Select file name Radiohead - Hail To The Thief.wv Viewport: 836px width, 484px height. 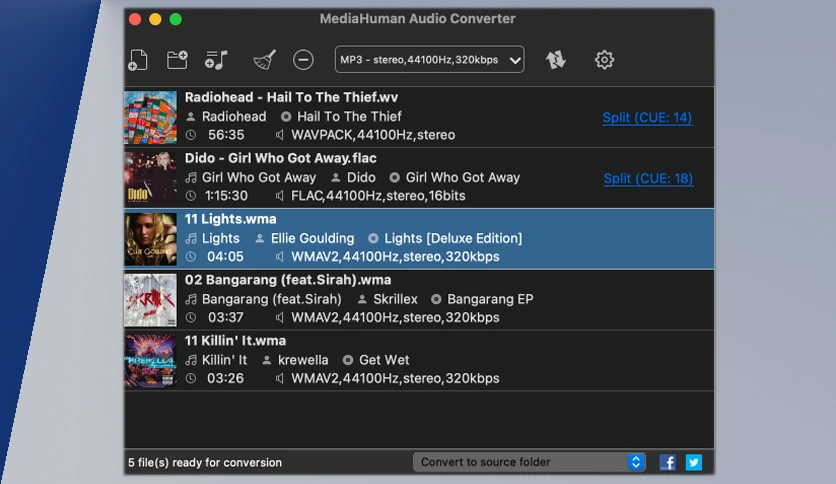pyautogui.click(x=291, y=97)
